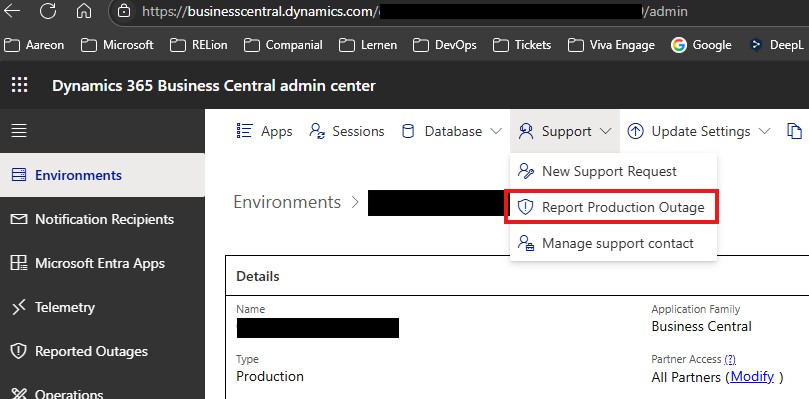This screenshot has height=399, width=809.
Task: Collapse the Support dropdown chevron
Action: point(605,131)
